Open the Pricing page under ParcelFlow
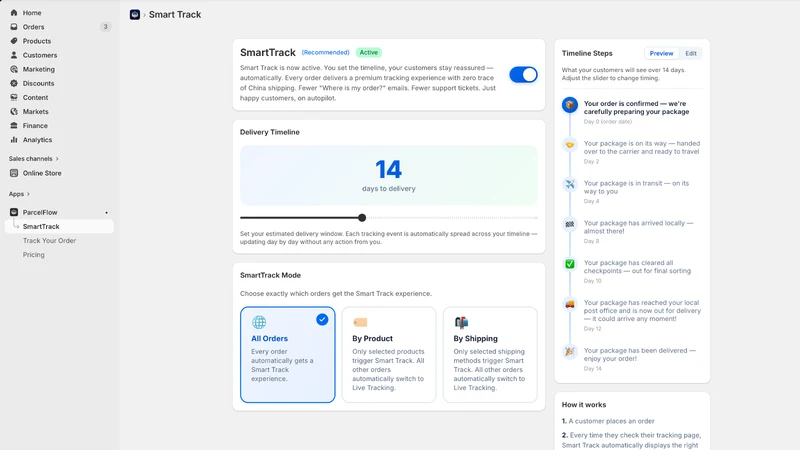The width and height of the screenshot is (800, 450). click(x=33, y=255)
